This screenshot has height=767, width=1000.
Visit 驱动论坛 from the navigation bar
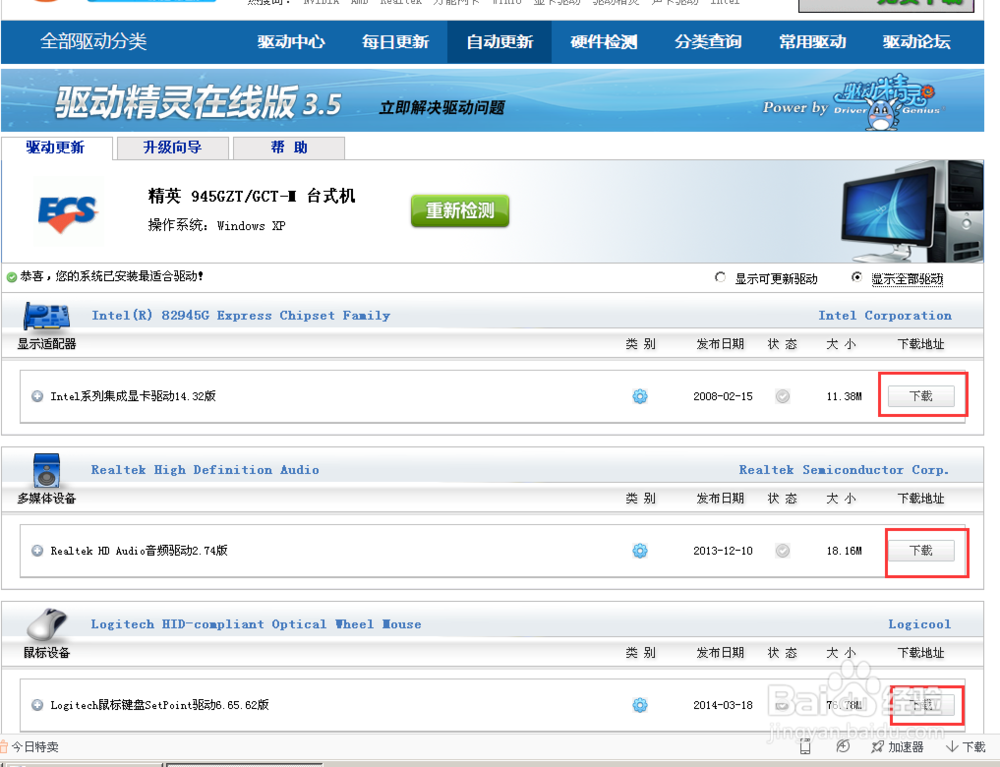(x=916, y=42)
